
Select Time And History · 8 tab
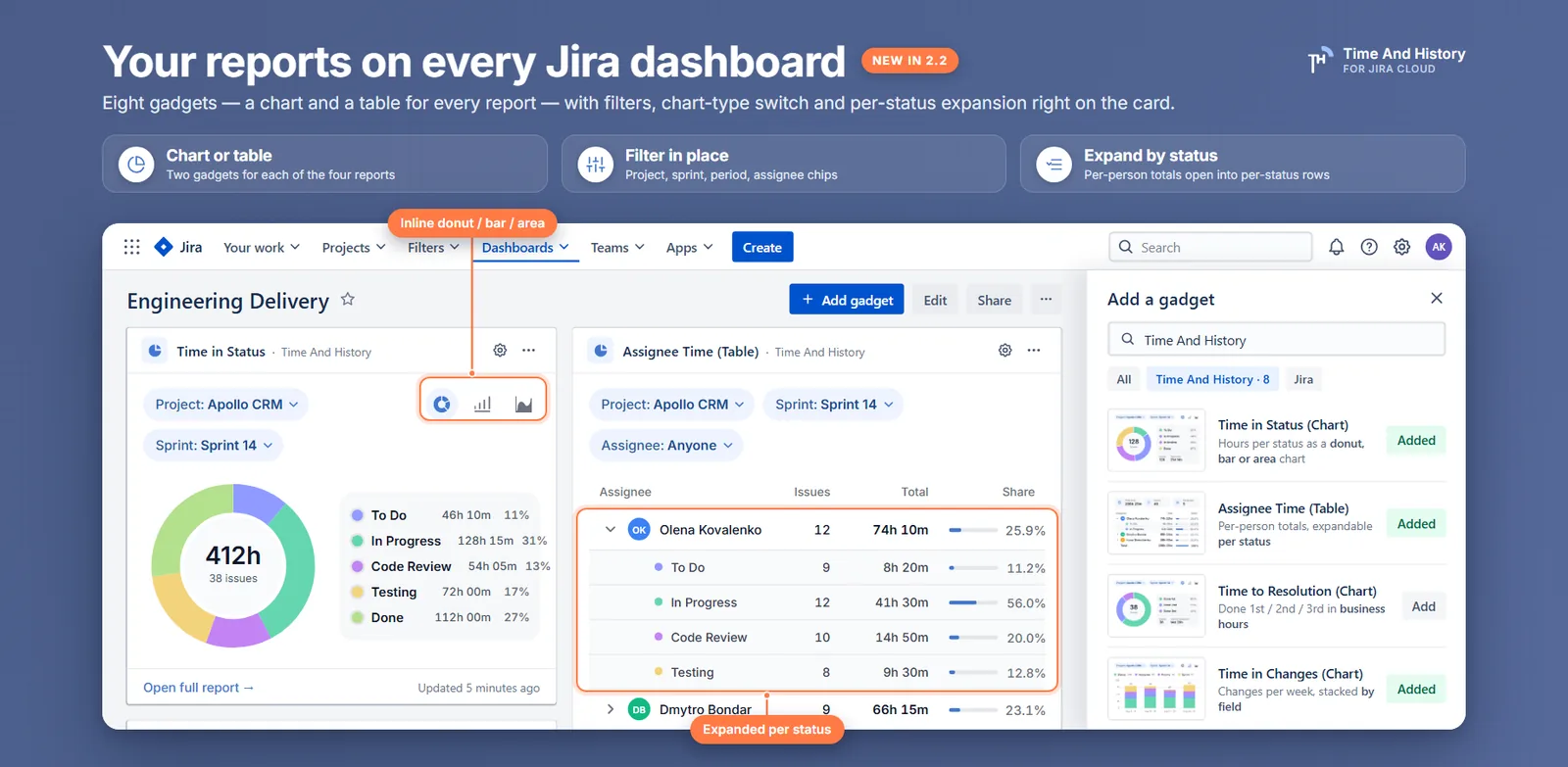(x=1212, y=379)
